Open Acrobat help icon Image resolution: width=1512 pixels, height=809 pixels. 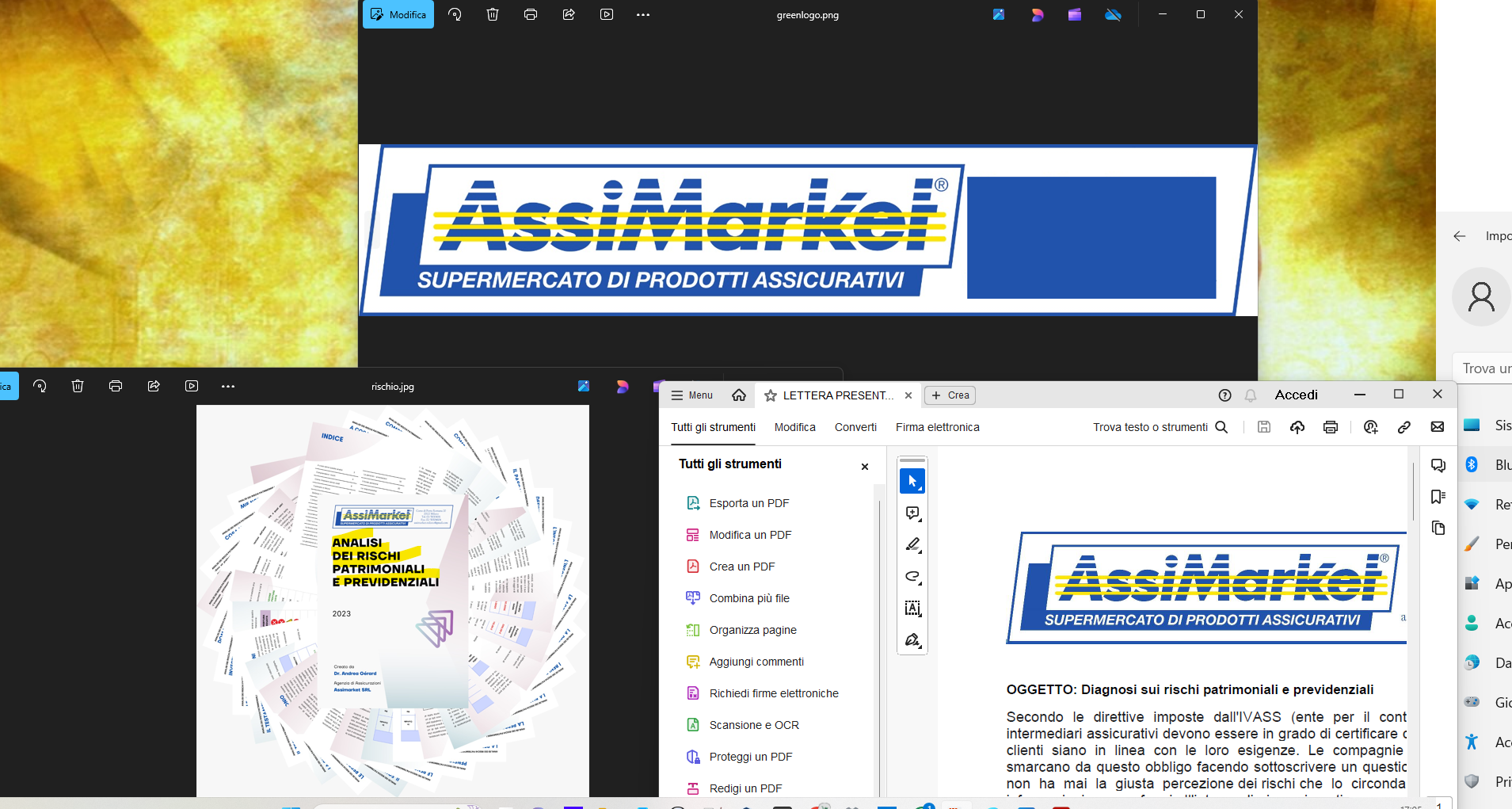coord(1224,395)
